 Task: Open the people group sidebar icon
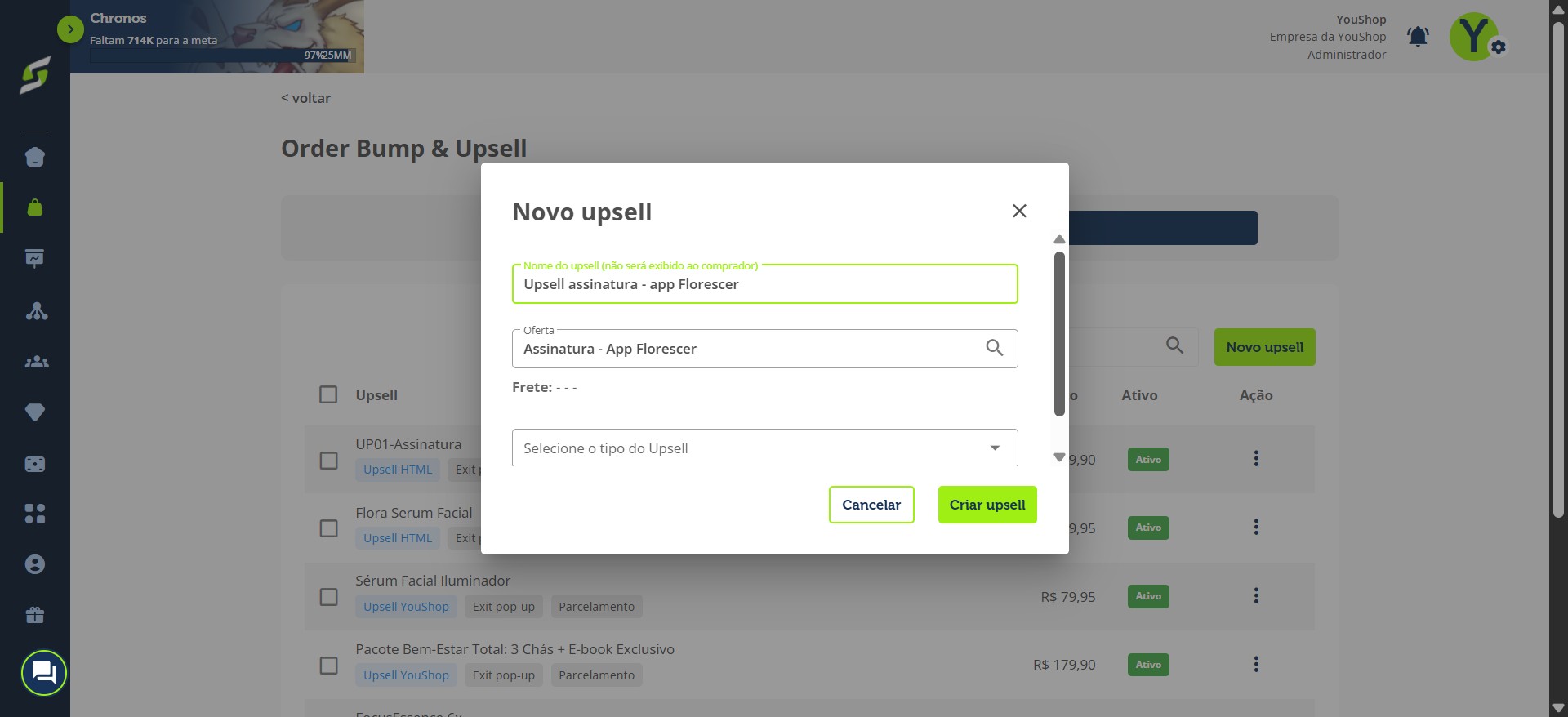(x=35, y=362)
